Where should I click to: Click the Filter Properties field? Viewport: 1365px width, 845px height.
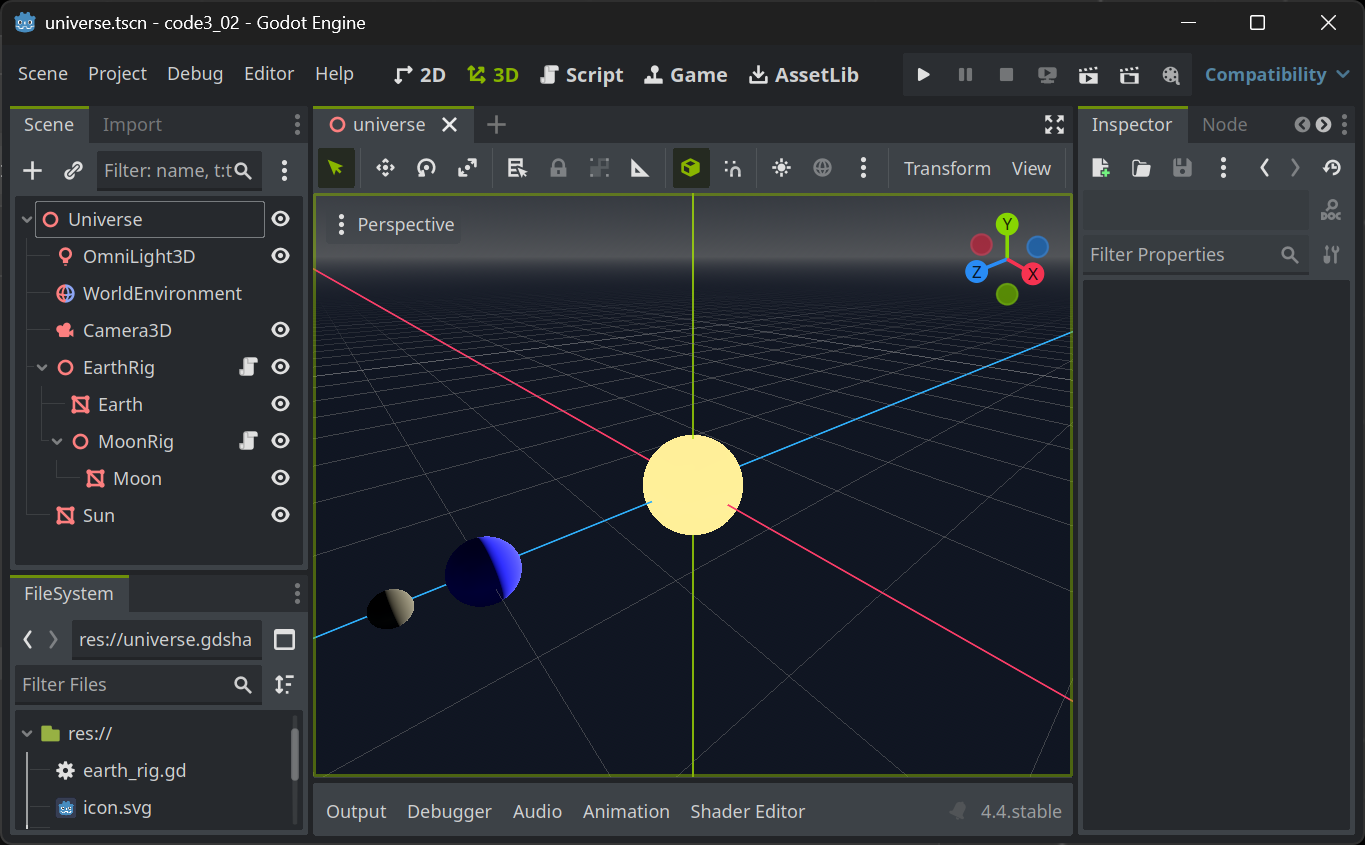click(1195, 255)
